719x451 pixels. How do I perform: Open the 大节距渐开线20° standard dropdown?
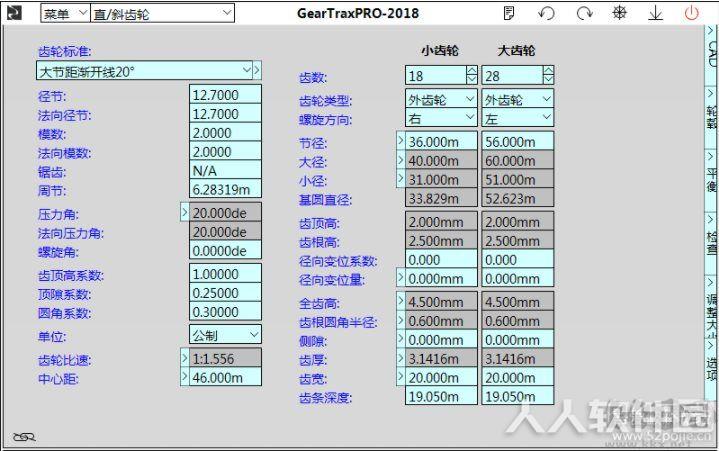(x=144, y=71)
